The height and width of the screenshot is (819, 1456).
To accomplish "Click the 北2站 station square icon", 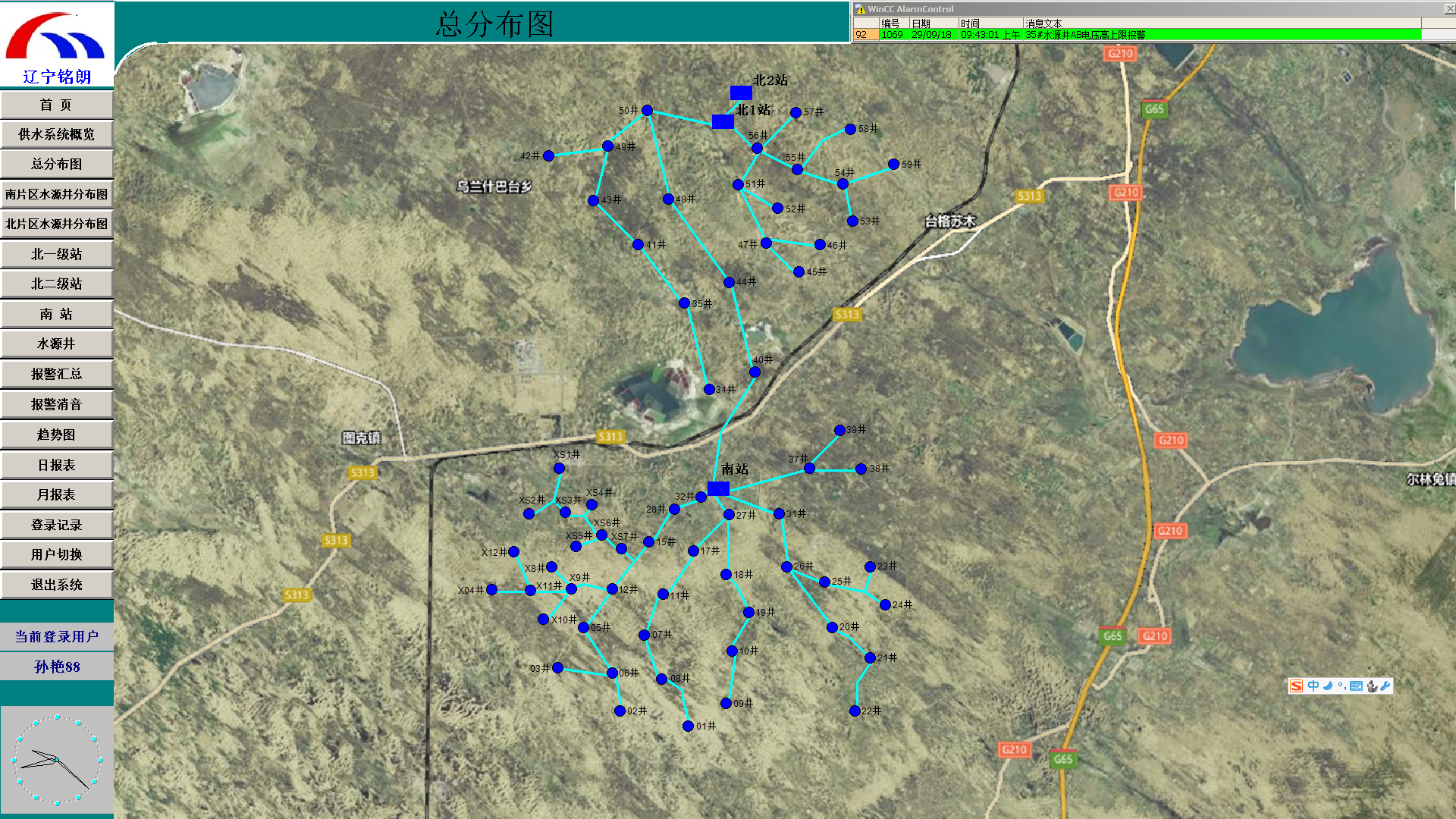I will (740, 93).
